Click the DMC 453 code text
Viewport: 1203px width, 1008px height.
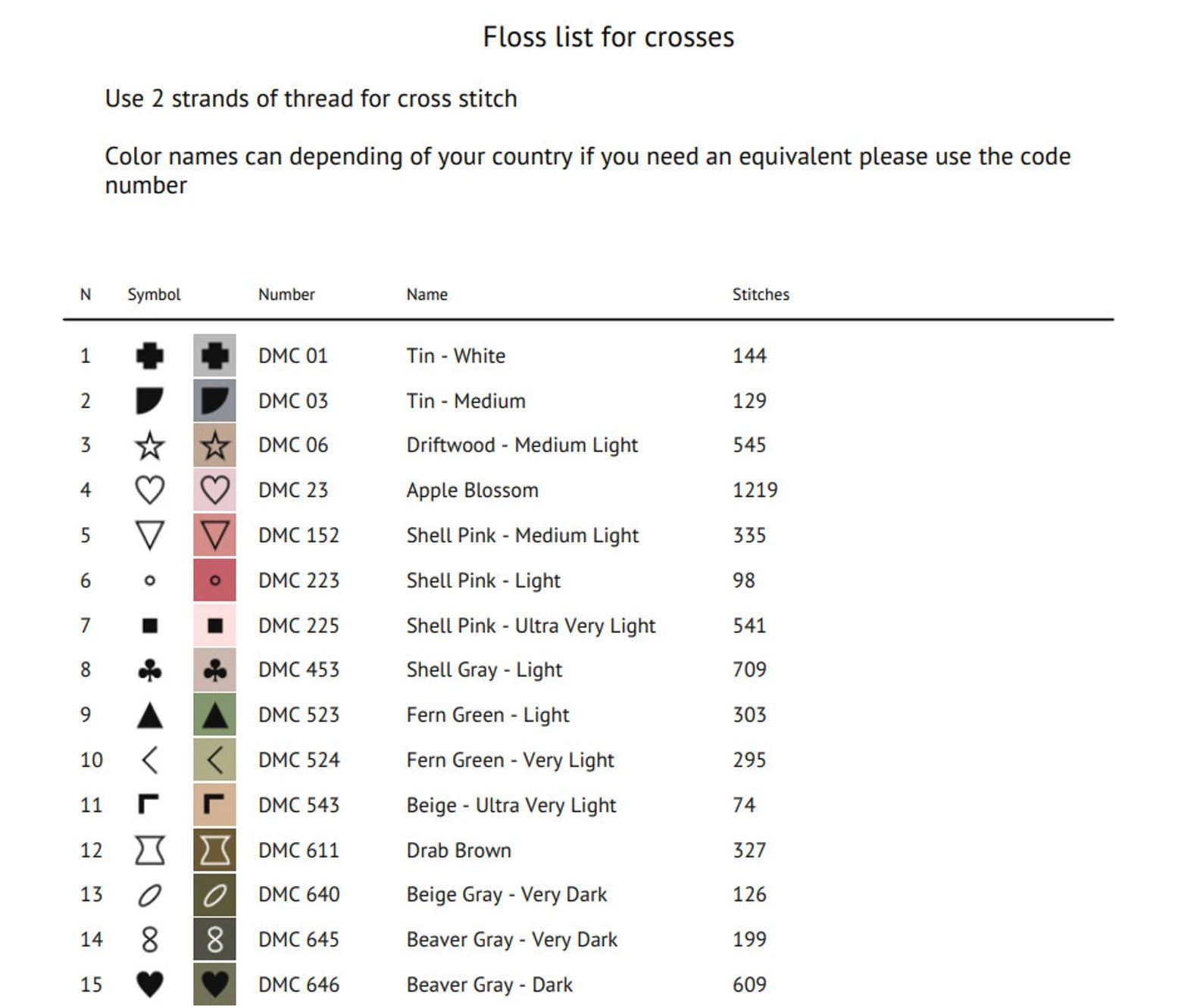click(298, 670)
